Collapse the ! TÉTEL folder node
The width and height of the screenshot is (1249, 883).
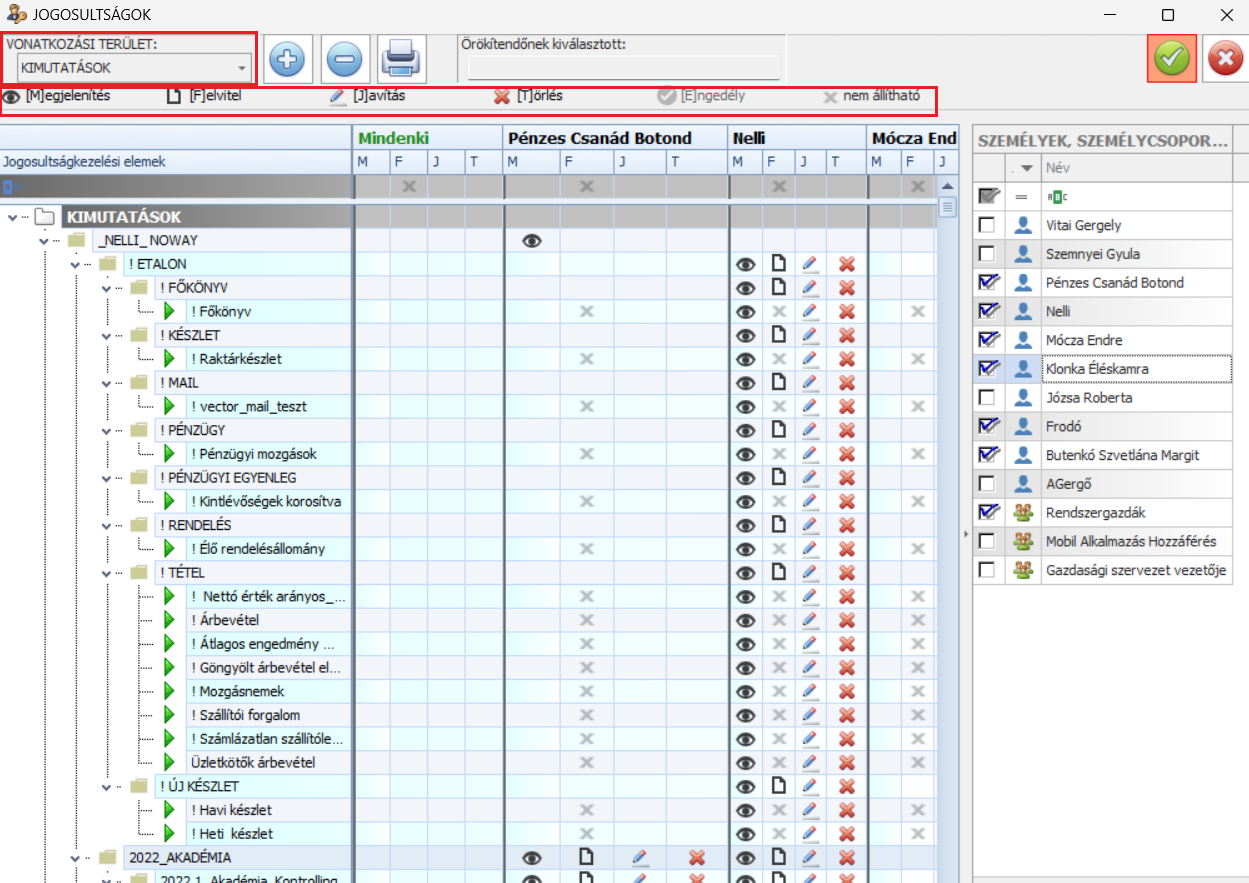coord(109,573)
